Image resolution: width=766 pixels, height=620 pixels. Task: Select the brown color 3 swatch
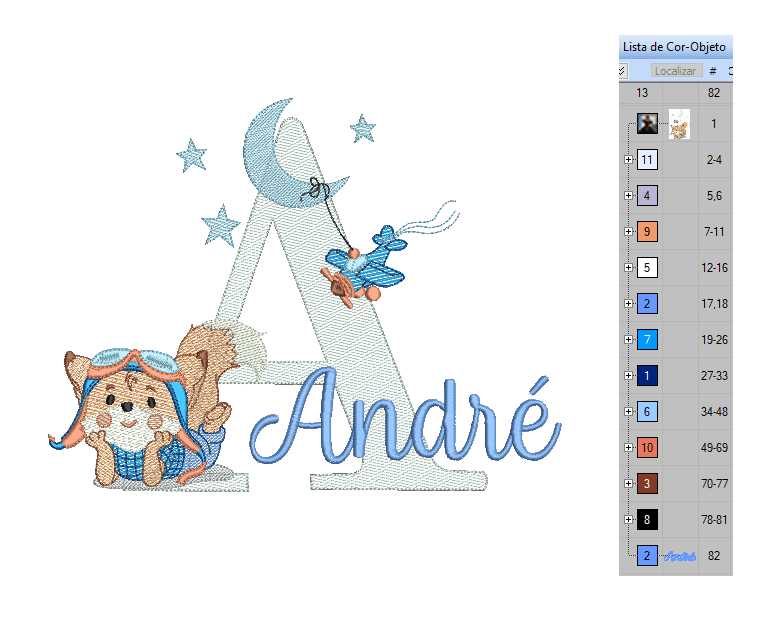647,484
